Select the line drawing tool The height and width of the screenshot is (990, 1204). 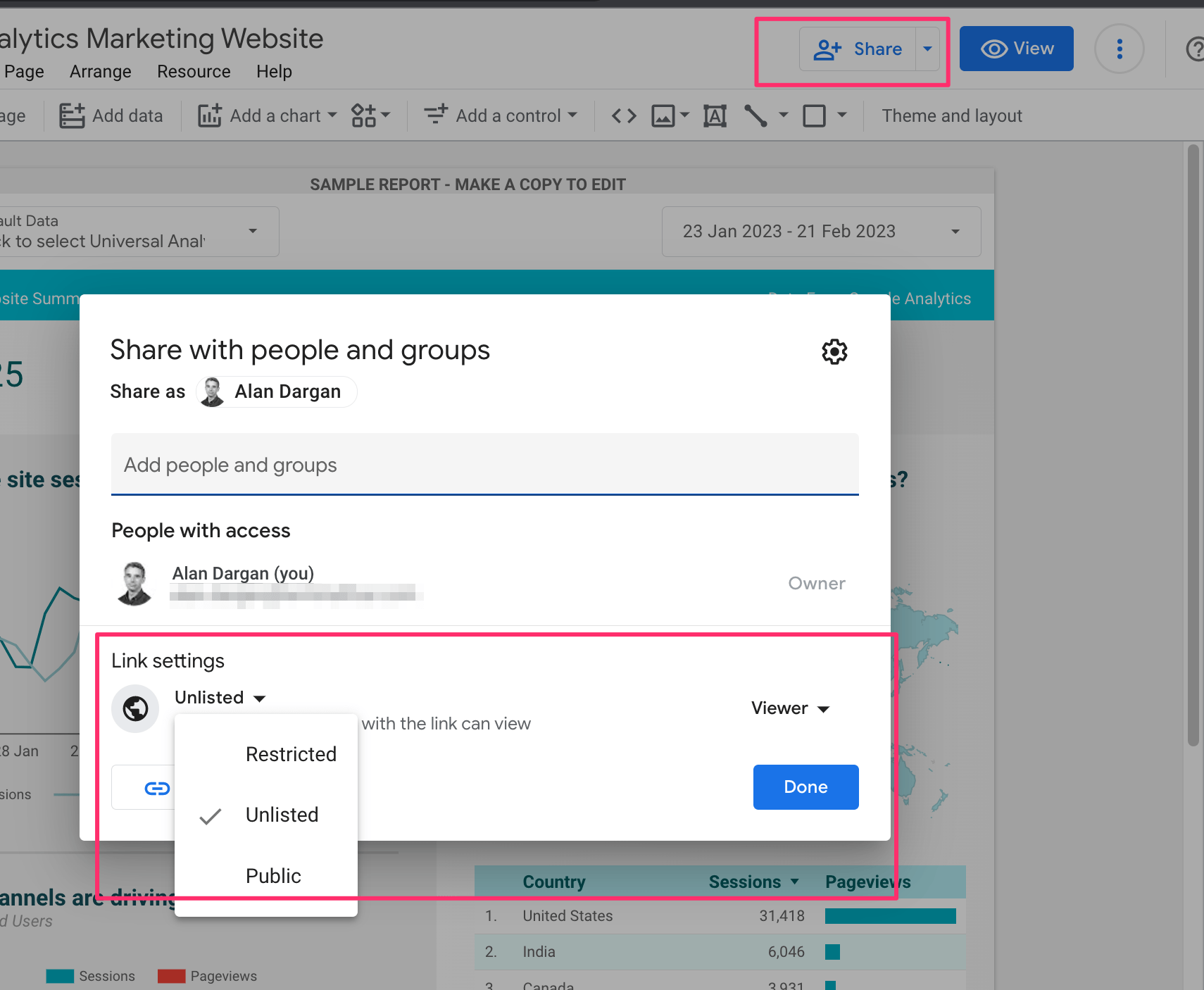point(756,115)
